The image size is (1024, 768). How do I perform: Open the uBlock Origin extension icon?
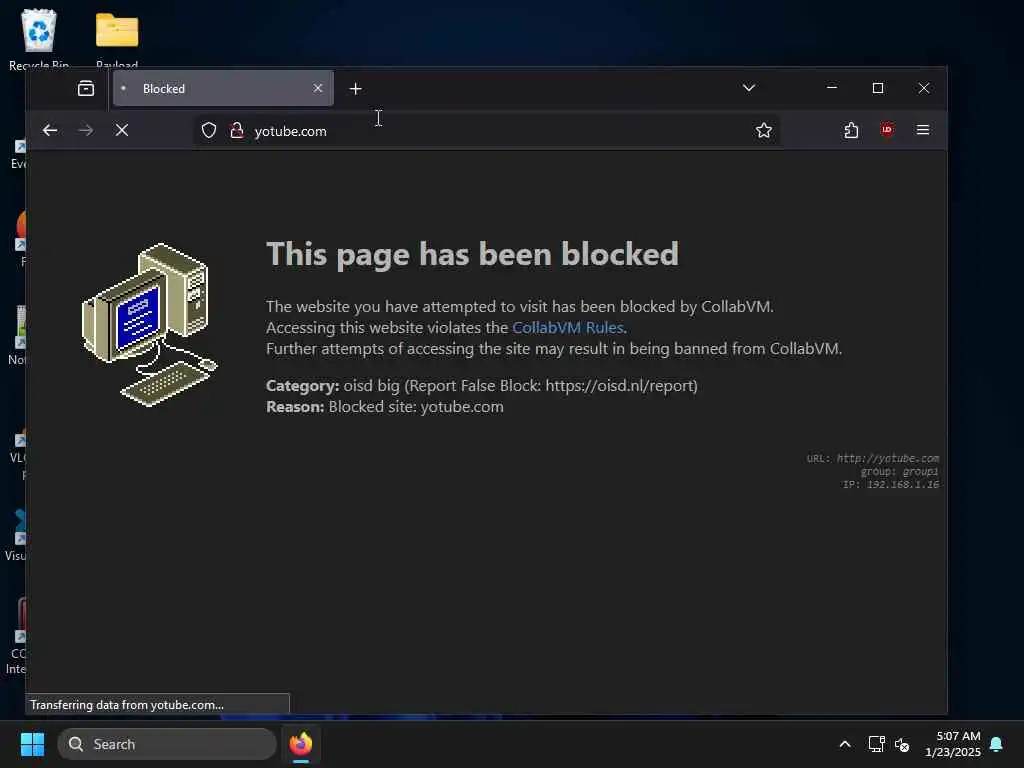click(x=887, y=130)
